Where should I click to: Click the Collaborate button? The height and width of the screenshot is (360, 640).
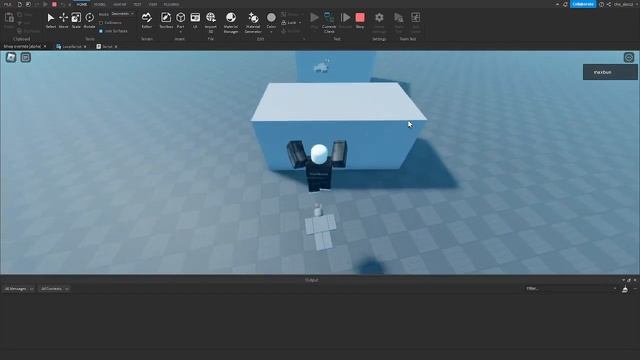coord(583,4)
